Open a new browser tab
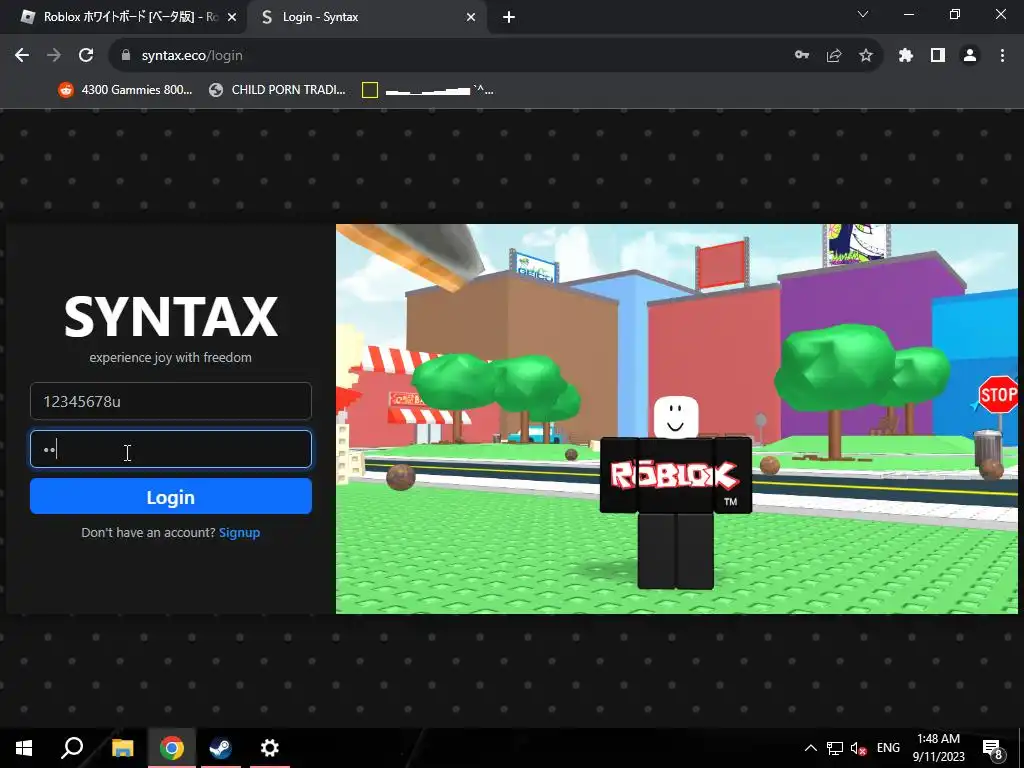1024x768 pixels. tap(509, 18)
